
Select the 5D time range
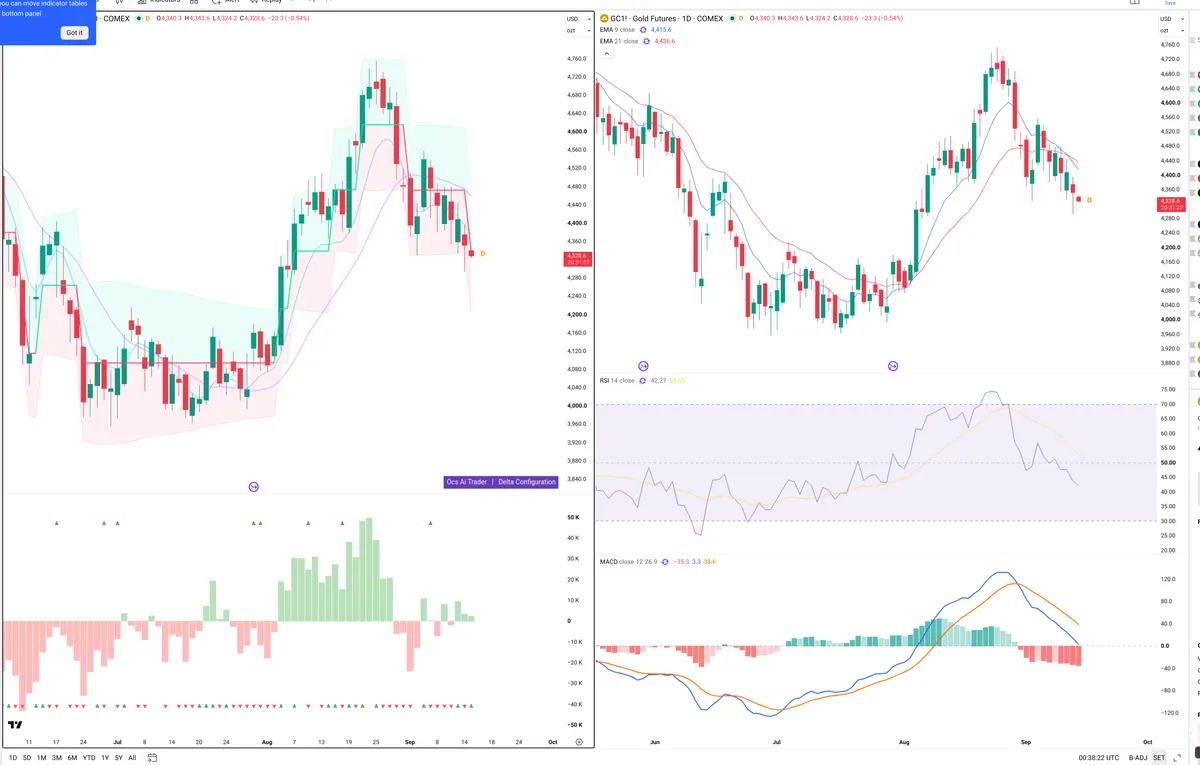[27, 758]
